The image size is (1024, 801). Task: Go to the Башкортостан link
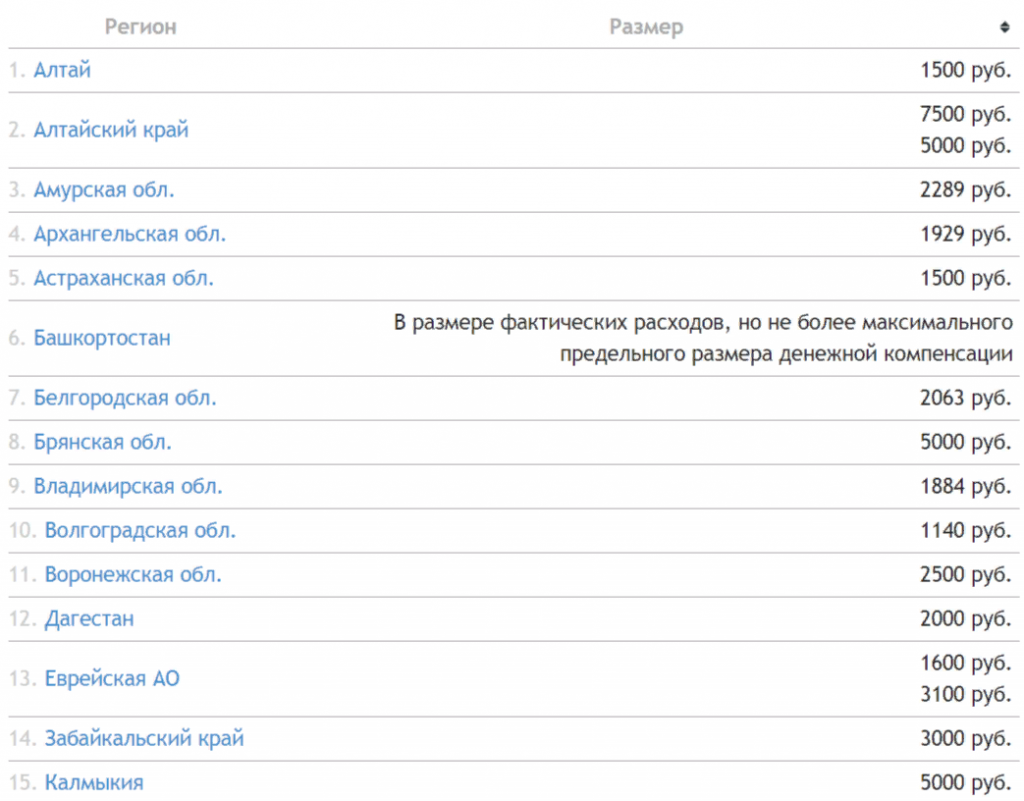click(102, 338)
